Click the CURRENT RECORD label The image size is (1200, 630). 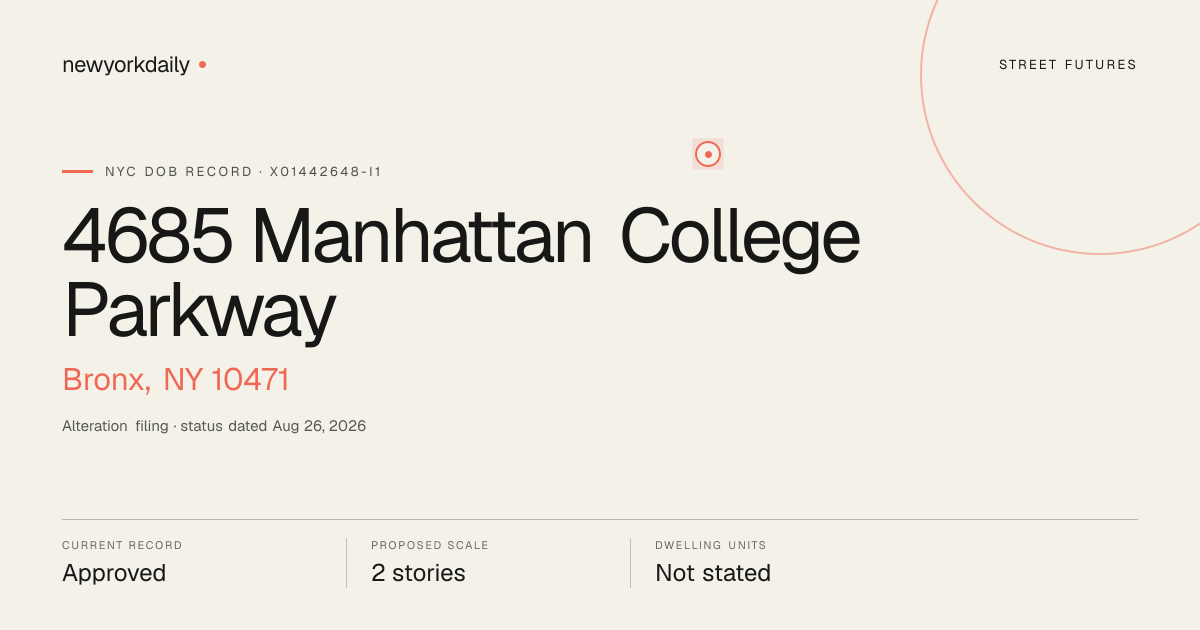point(122,546)
